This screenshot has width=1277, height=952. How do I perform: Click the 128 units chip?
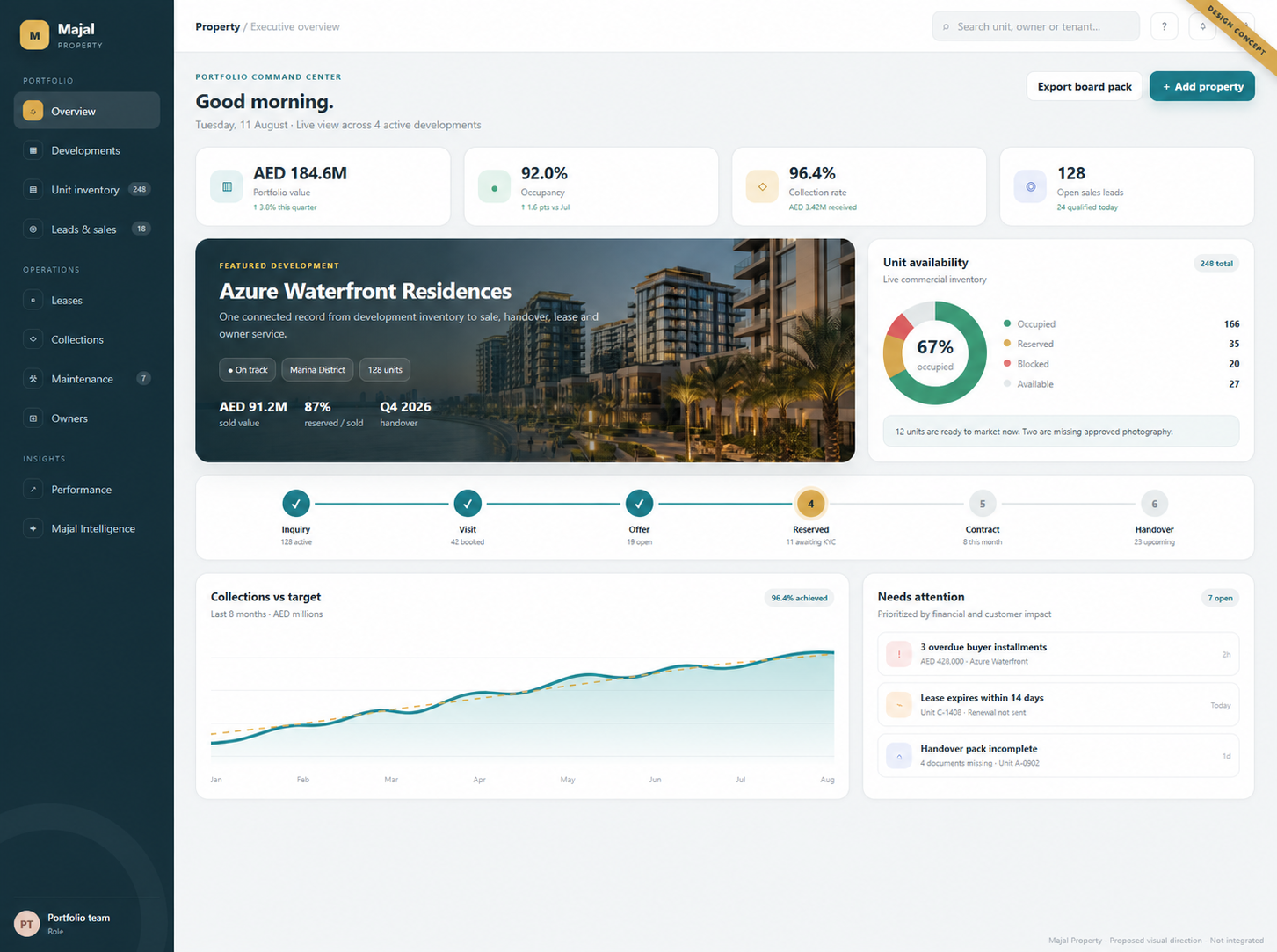click(385, 370)
